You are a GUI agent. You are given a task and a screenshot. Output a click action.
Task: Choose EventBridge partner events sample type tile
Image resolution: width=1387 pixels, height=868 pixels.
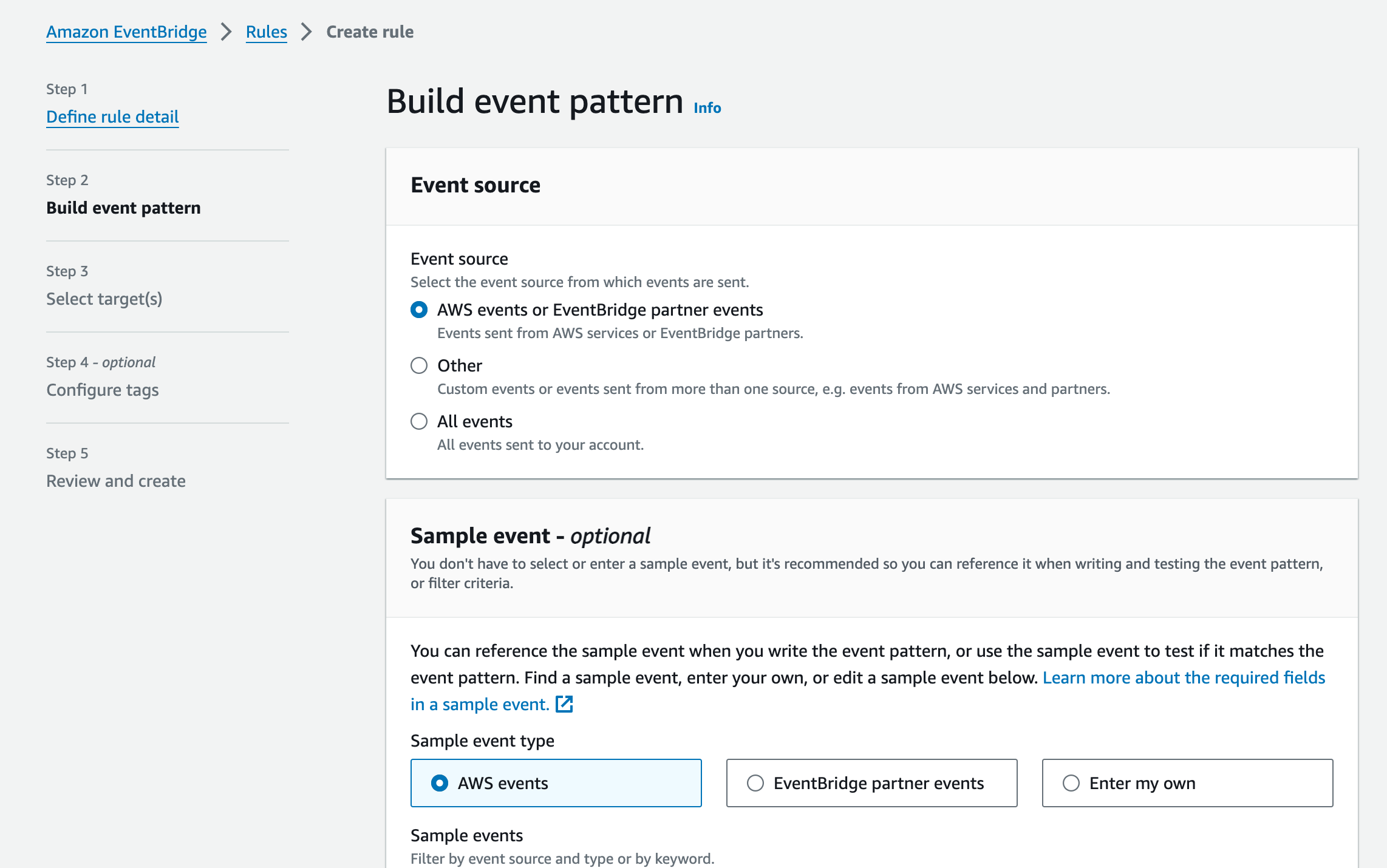[x=872, y=783]
